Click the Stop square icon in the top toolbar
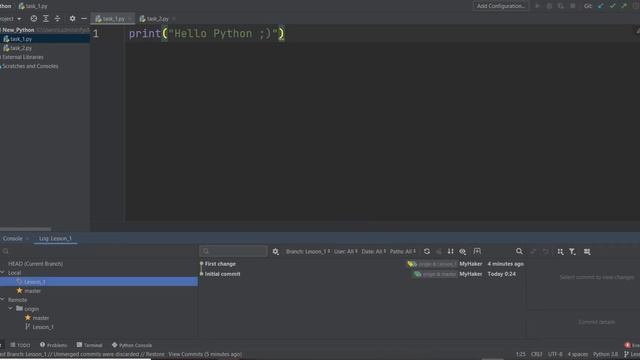Image resolution: width=640 pixels, height=360 pixels. coord(573,6)
